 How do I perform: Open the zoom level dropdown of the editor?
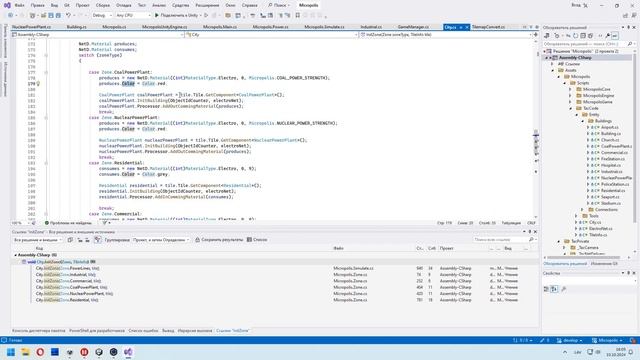pos(20,223)
